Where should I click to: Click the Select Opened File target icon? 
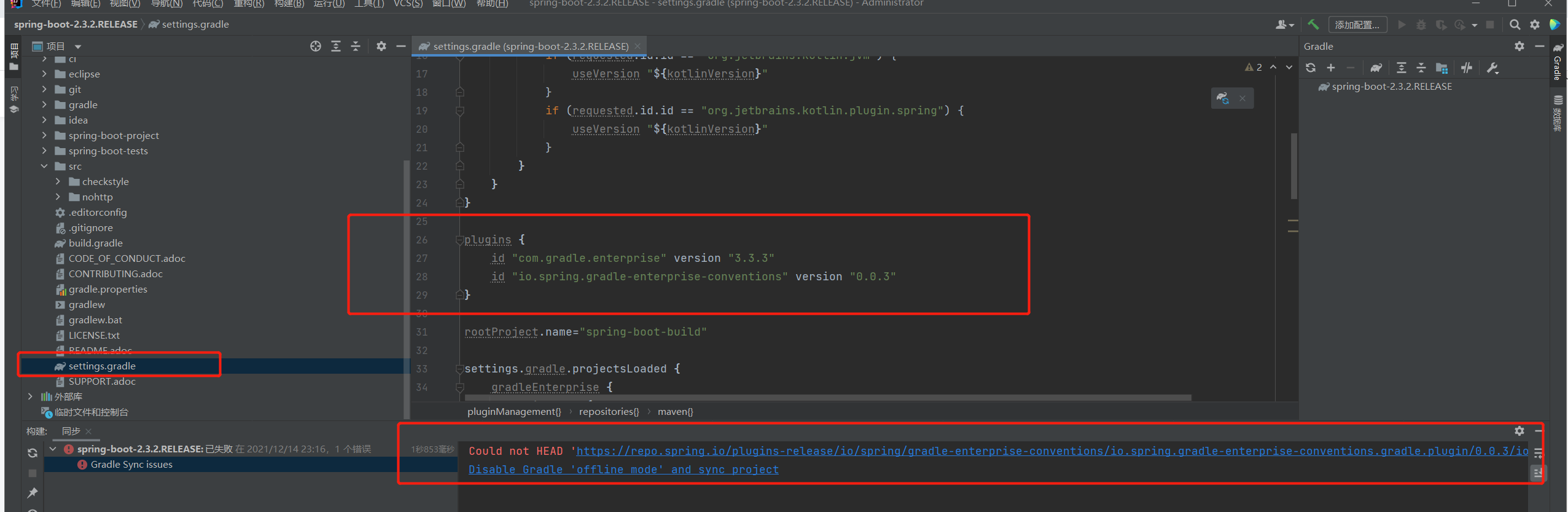[316, 46]
